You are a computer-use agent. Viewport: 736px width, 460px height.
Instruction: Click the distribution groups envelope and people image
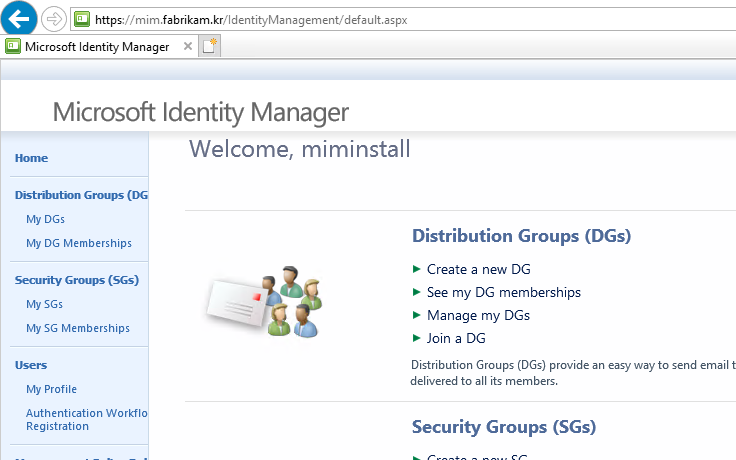click(x=265, y=302)
